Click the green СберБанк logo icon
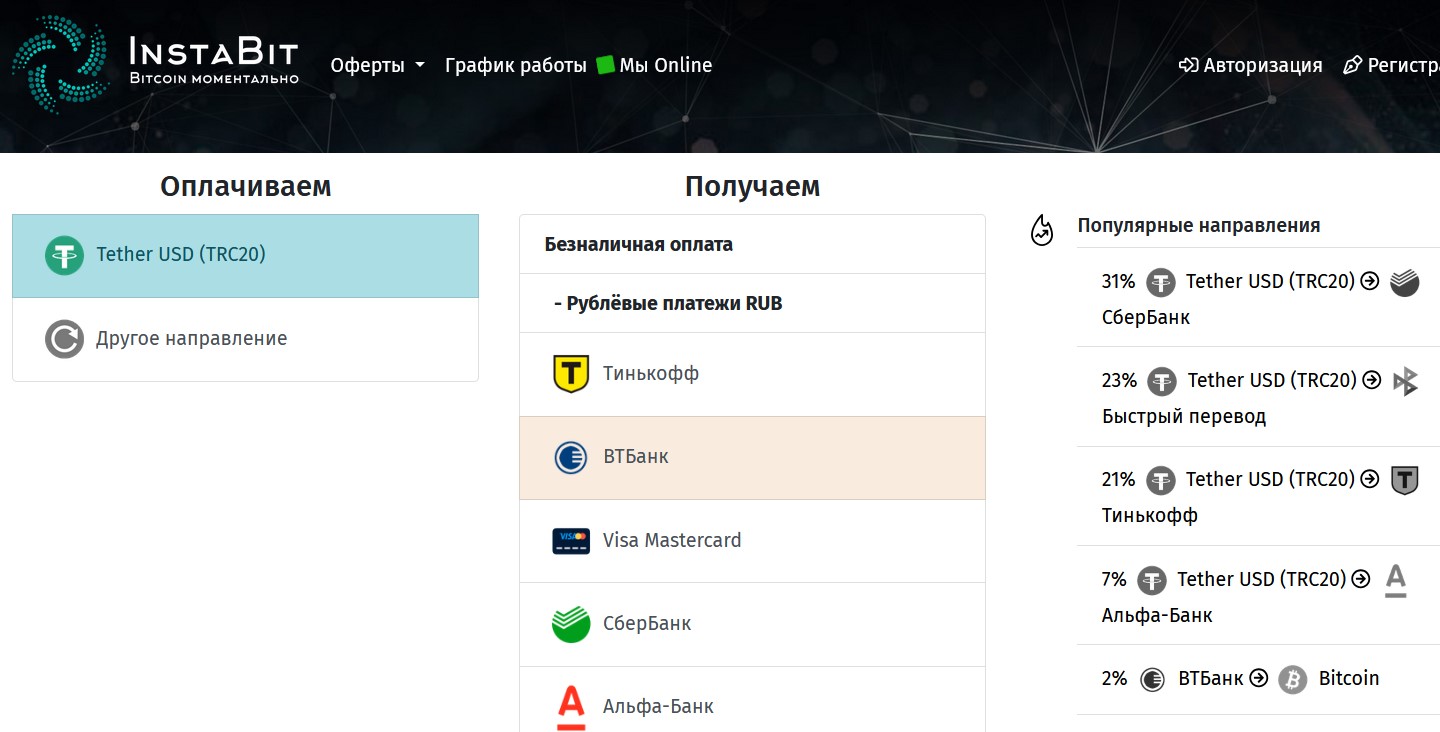Image resolution: width=1440 pixels, height=732 pixels. click(570, 623)
